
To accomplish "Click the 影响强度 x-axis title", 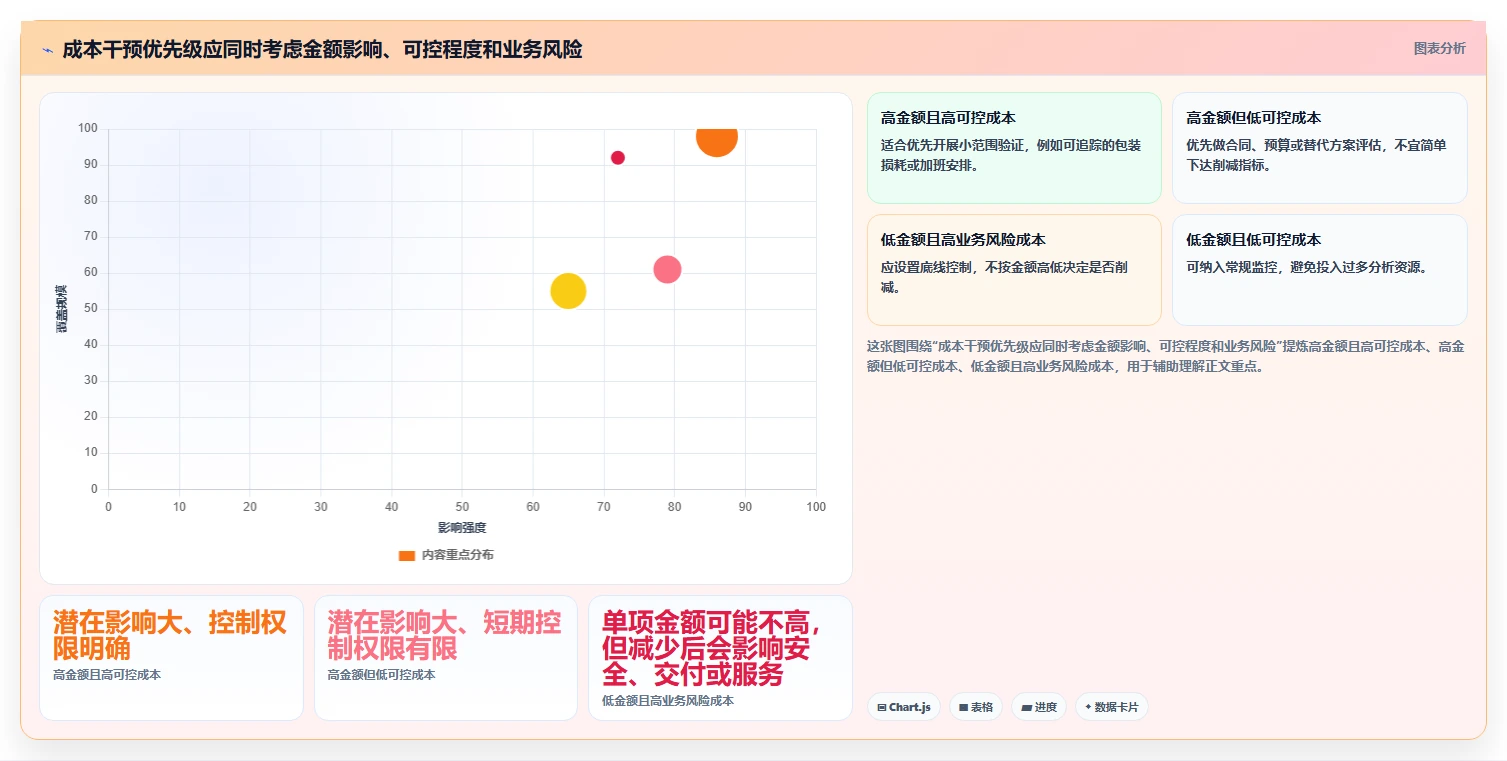I will 462,527.
